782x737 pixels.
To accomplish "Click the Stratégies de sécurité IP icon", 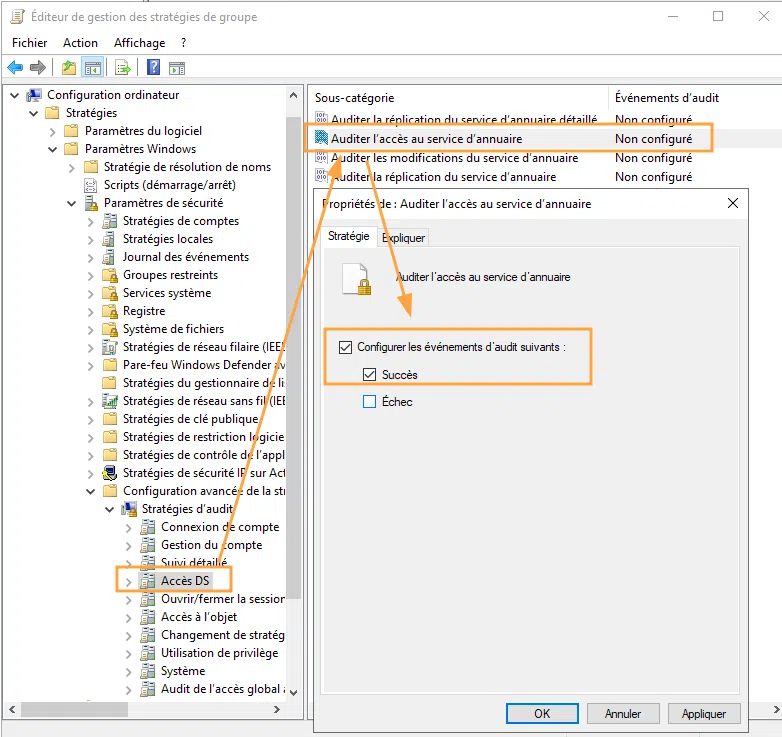I will (110, 473).
